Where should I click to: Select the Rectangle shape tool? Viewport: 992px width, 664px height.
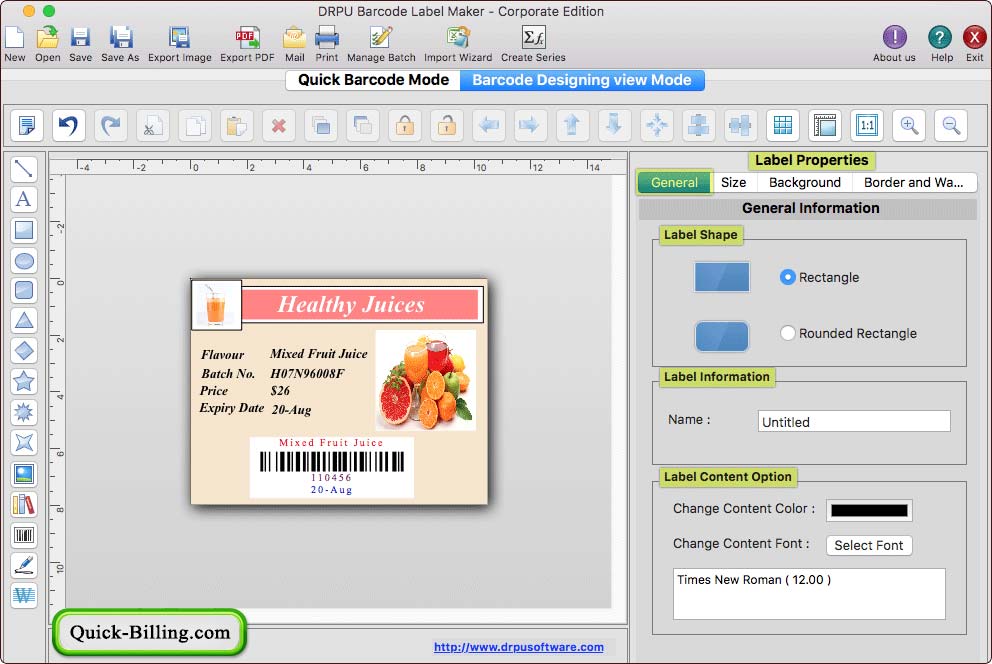coord(24,230)
